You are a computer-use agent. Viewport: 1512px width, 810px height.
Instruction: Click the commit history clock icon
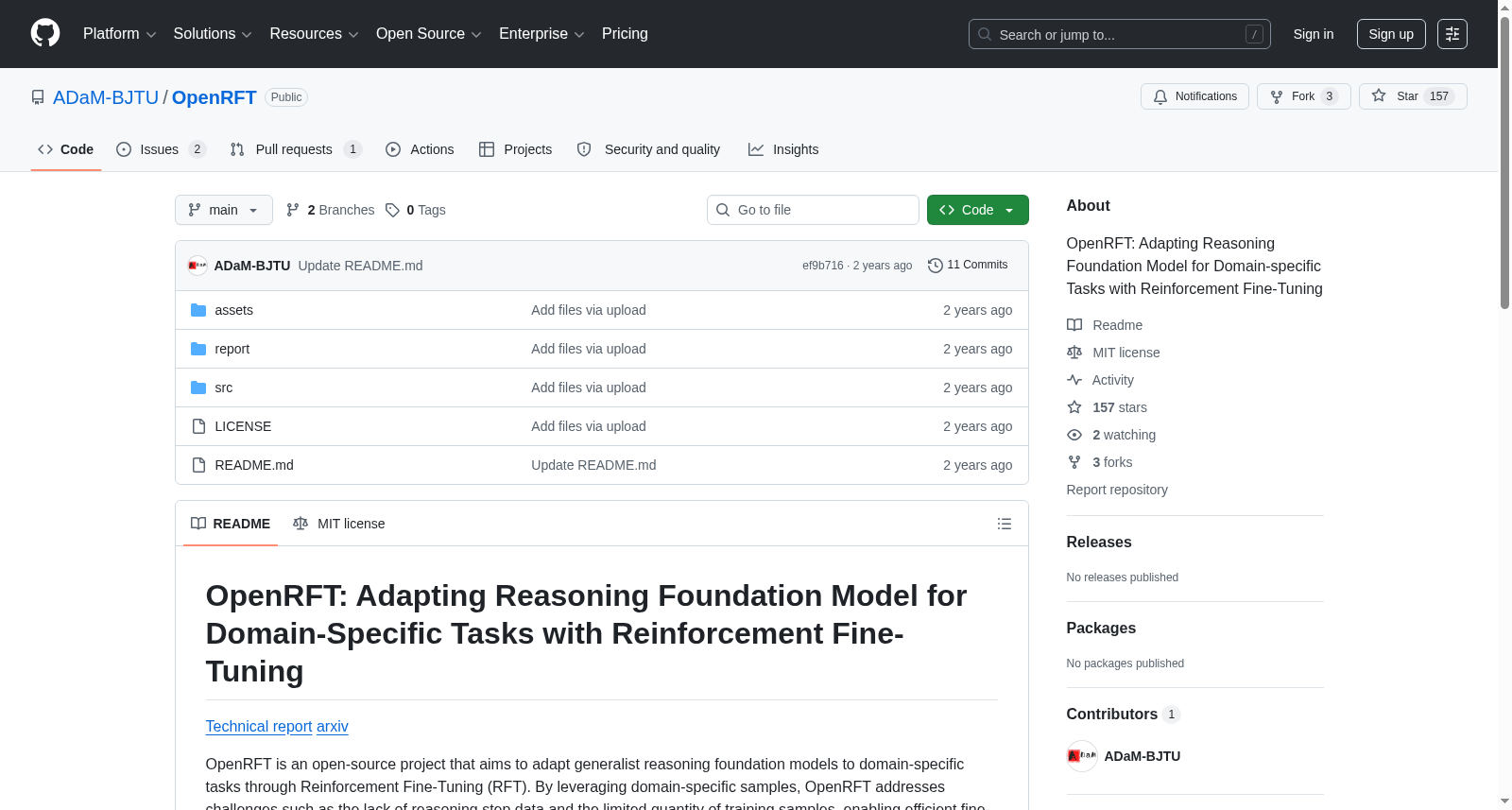click(936, 266)
